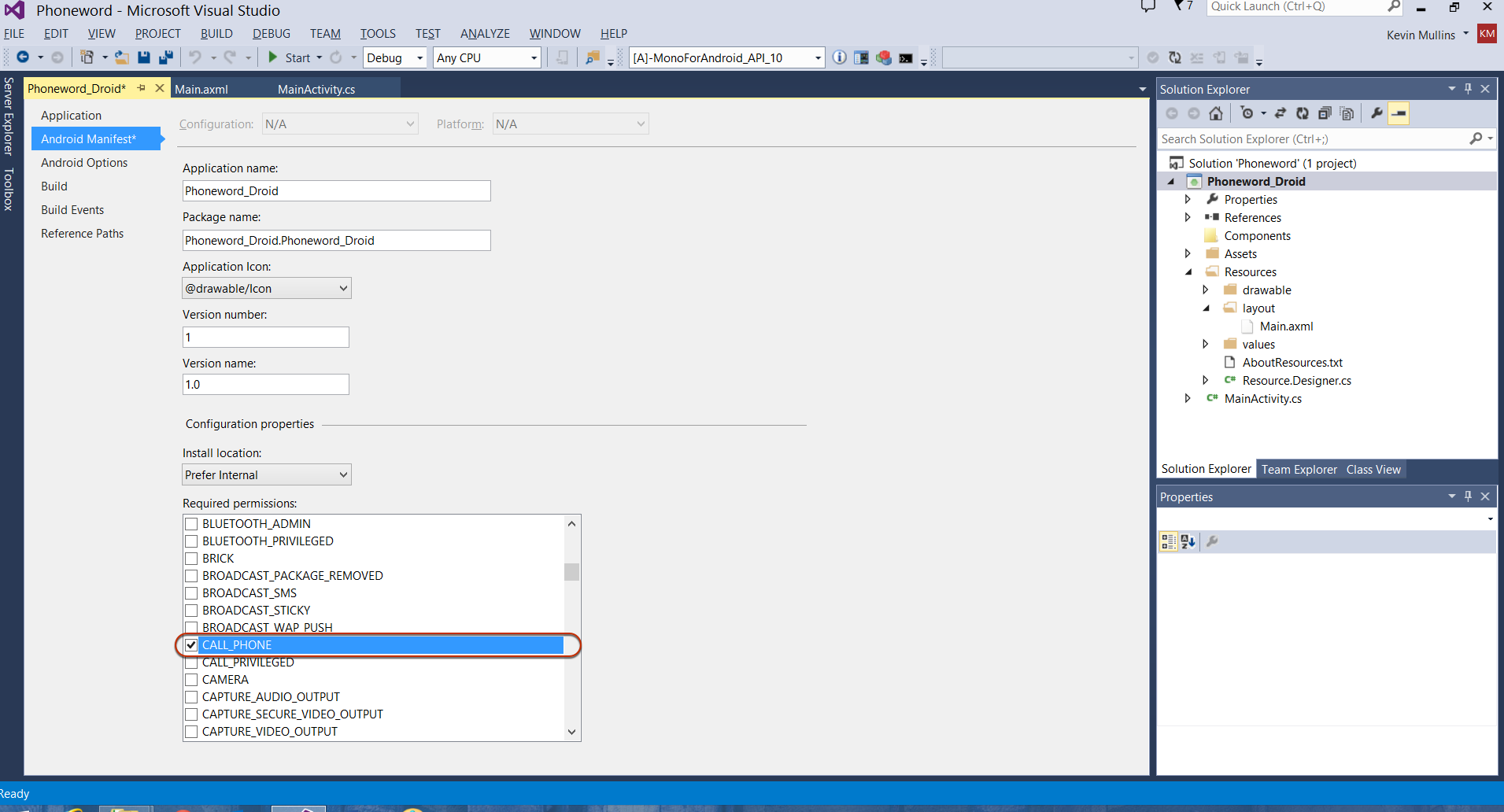
Task: Check the BLUETOOTH_ADMIN permission
Action: tap(191, 524)
